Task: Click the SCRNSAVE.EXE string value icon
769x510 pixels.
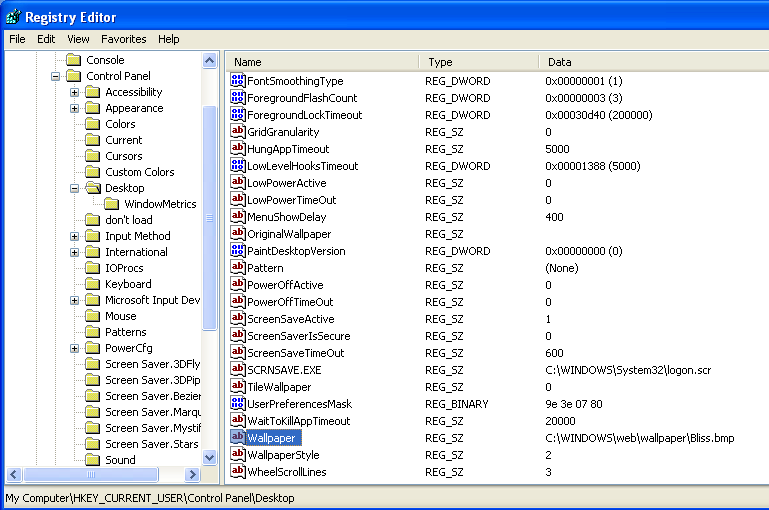Action: (238, 369)
